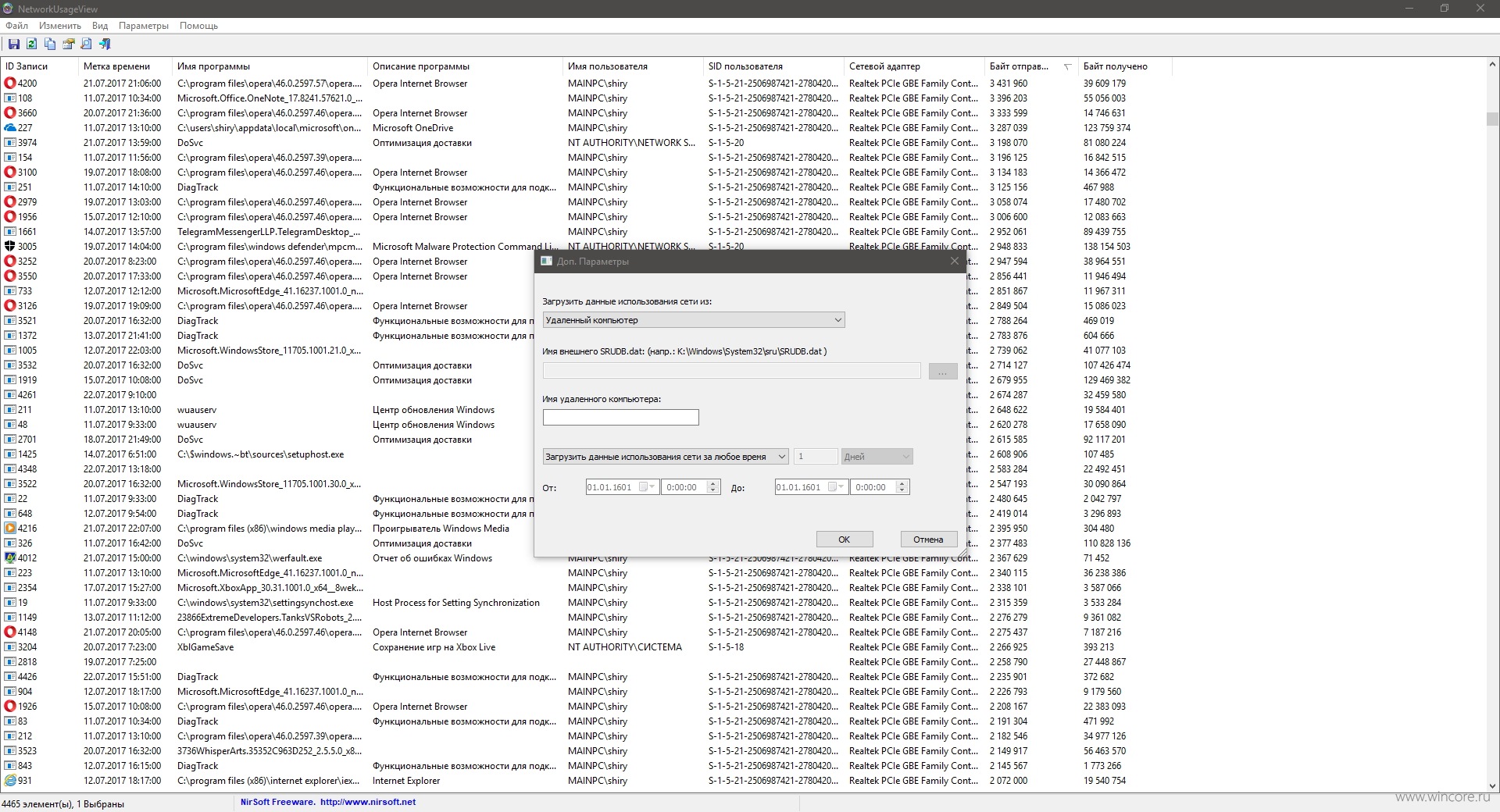This screenshot has width=1500, height=812.
Task: Click the Opera icon of record 1926
Action: click(x=10, y=706)
